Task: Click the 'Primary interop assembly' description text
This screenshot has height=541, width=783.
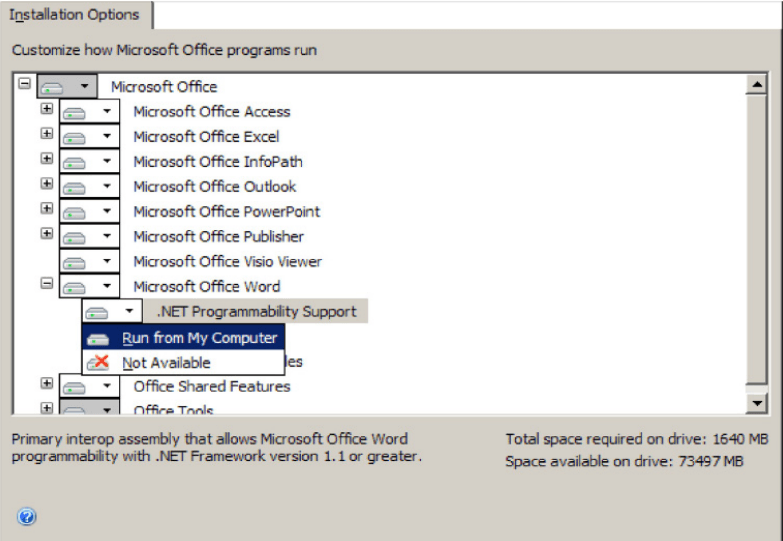Action: [217, 448]
